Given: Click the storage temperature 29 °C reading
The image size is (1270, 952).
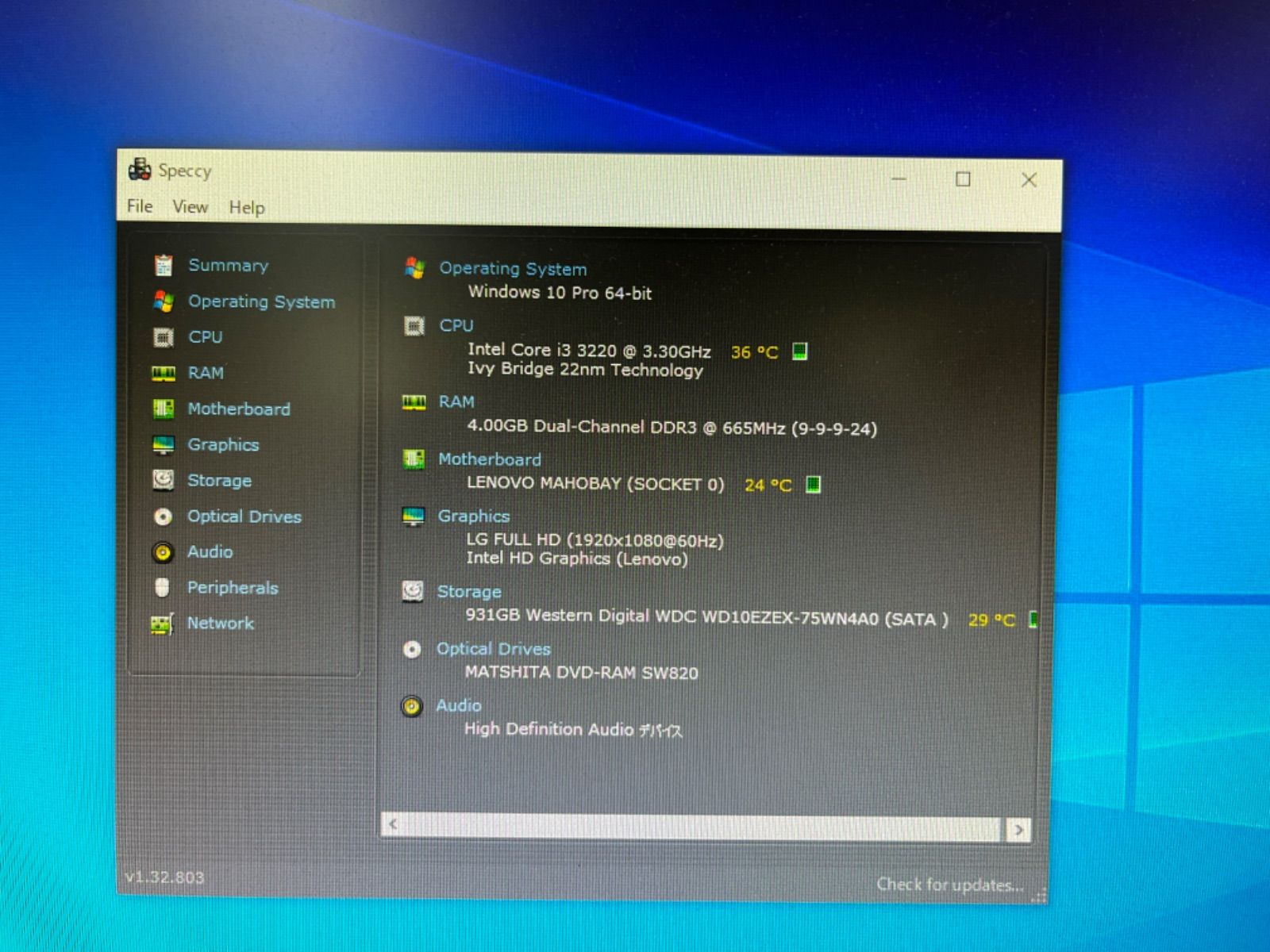Looking at the screenshot, I should click(991, 620).
